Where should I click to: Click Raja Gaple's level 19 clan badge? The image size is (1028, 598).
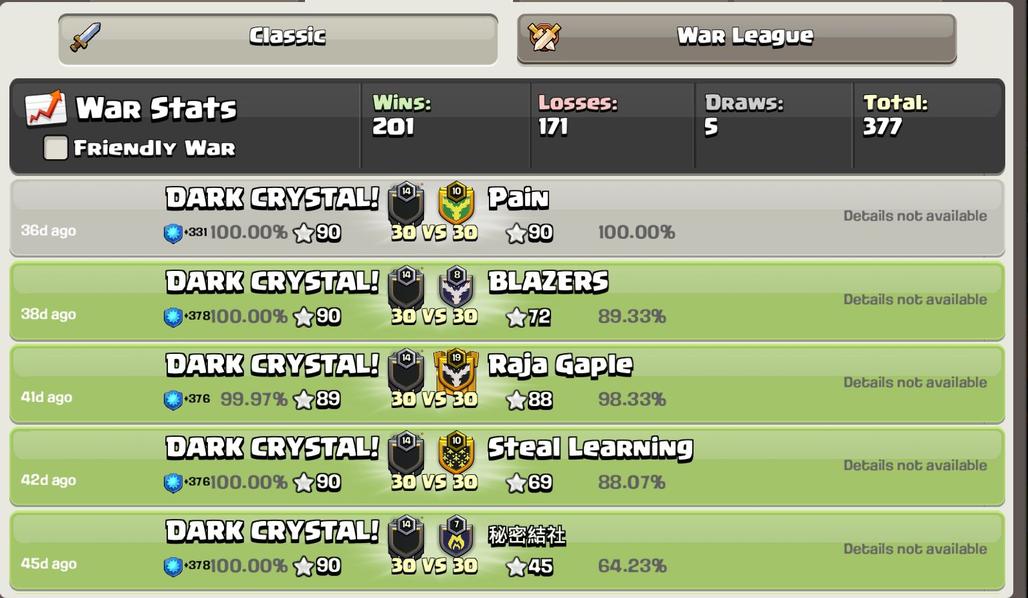[456, 370]
